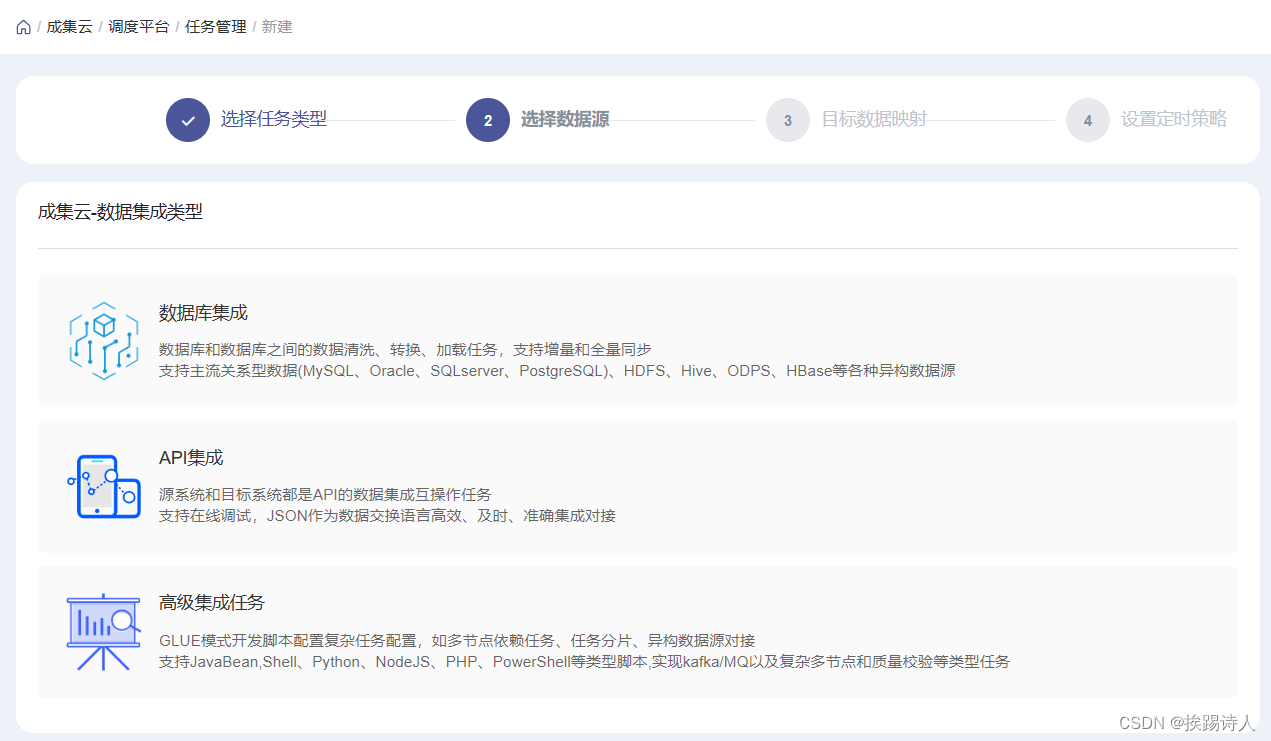Click the GLUE模式开发脚本 description line
This screenshot has height=741, width=1271.
[457, 640]
